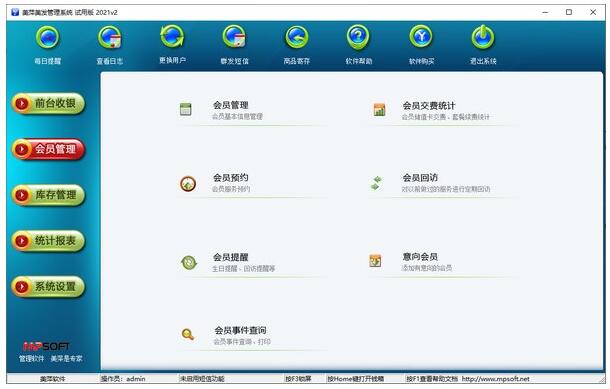610x389 pixels.
Task: Click the 商品寄存 goods deposit icon
Action: [296, 38]
